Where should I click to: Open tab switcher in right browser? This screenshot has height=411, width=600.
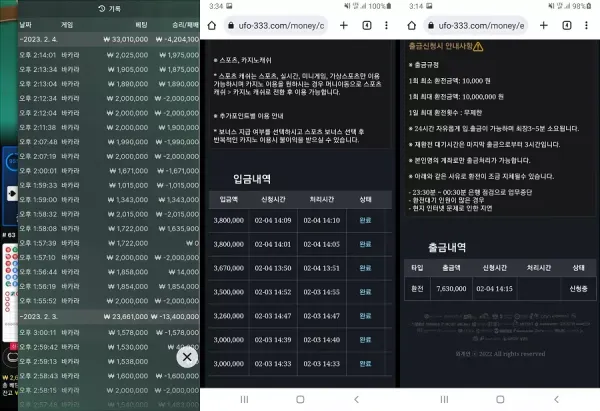coord(567,25)
